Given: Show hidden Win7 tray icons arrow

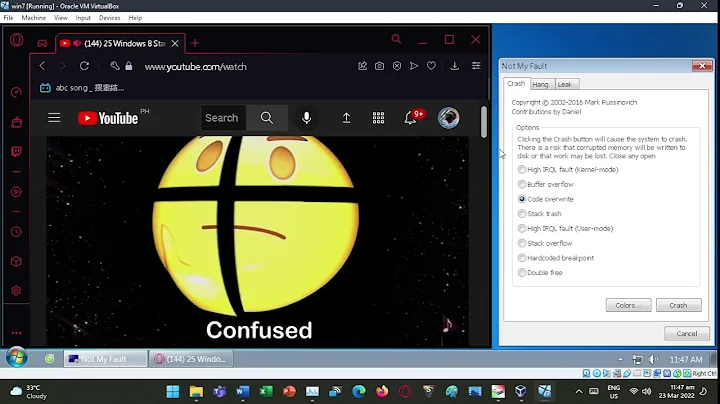Looking at the screenshot, I should click(620, 359).
